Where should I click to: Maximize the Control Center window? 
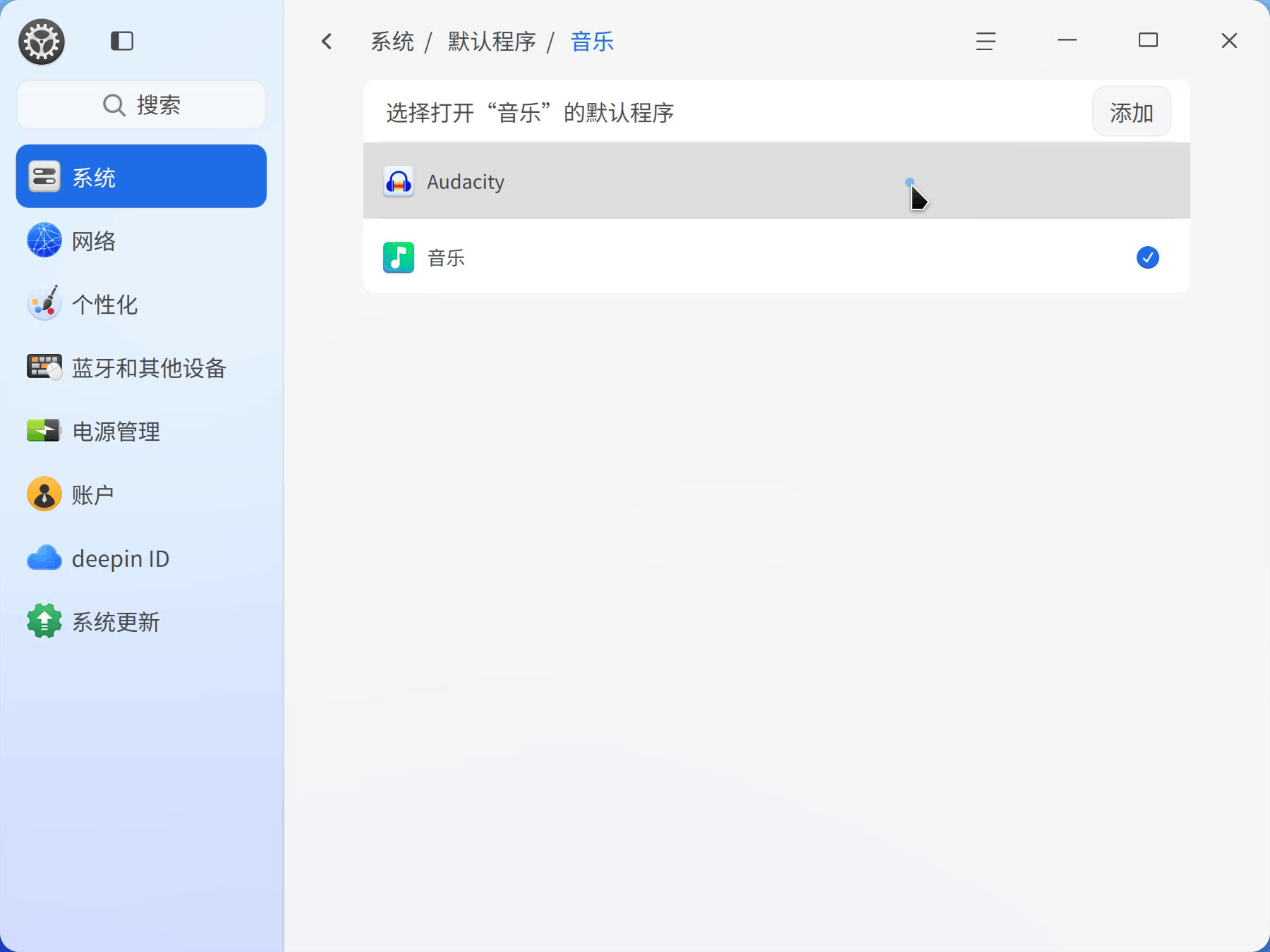(1148, 41)
